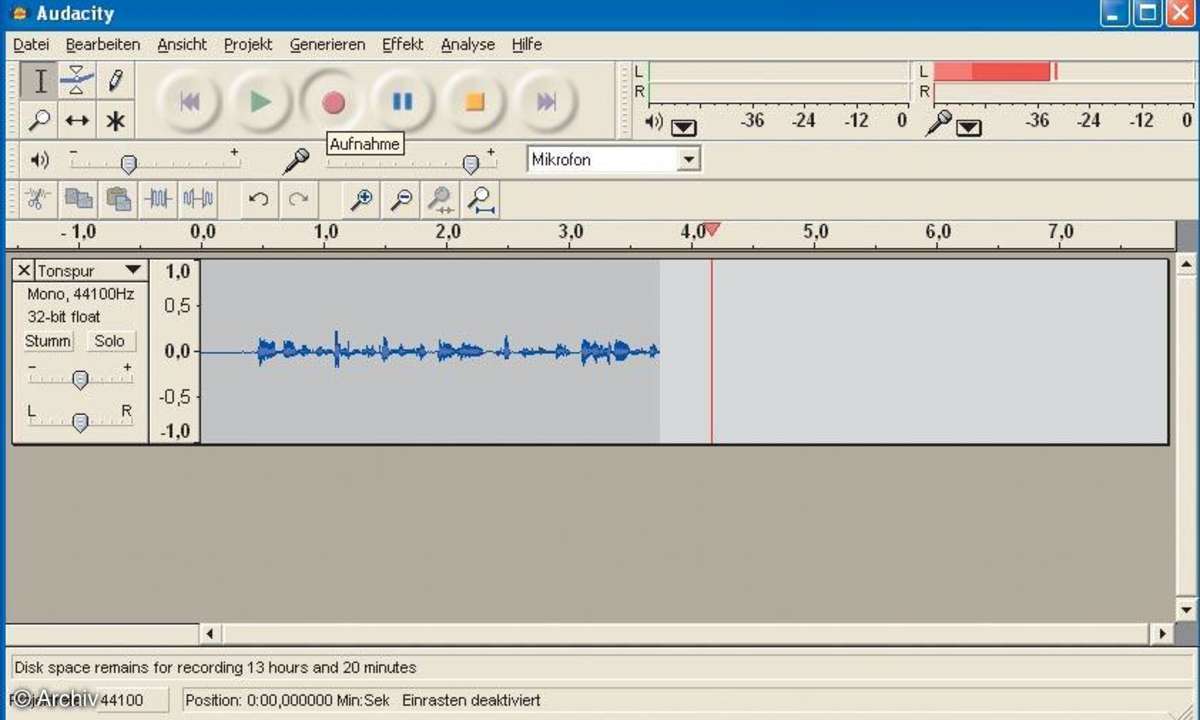Click the Paste clipboard icon
Viewport: 1200px width, 720px height.
click(118, 199)
